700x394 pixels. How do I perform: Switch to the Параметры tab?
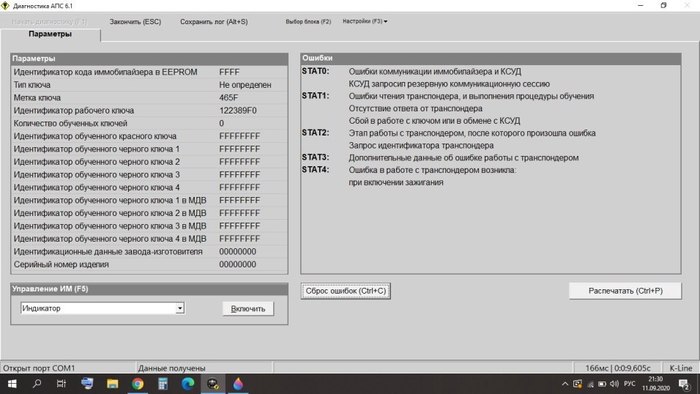pos(50,34)
